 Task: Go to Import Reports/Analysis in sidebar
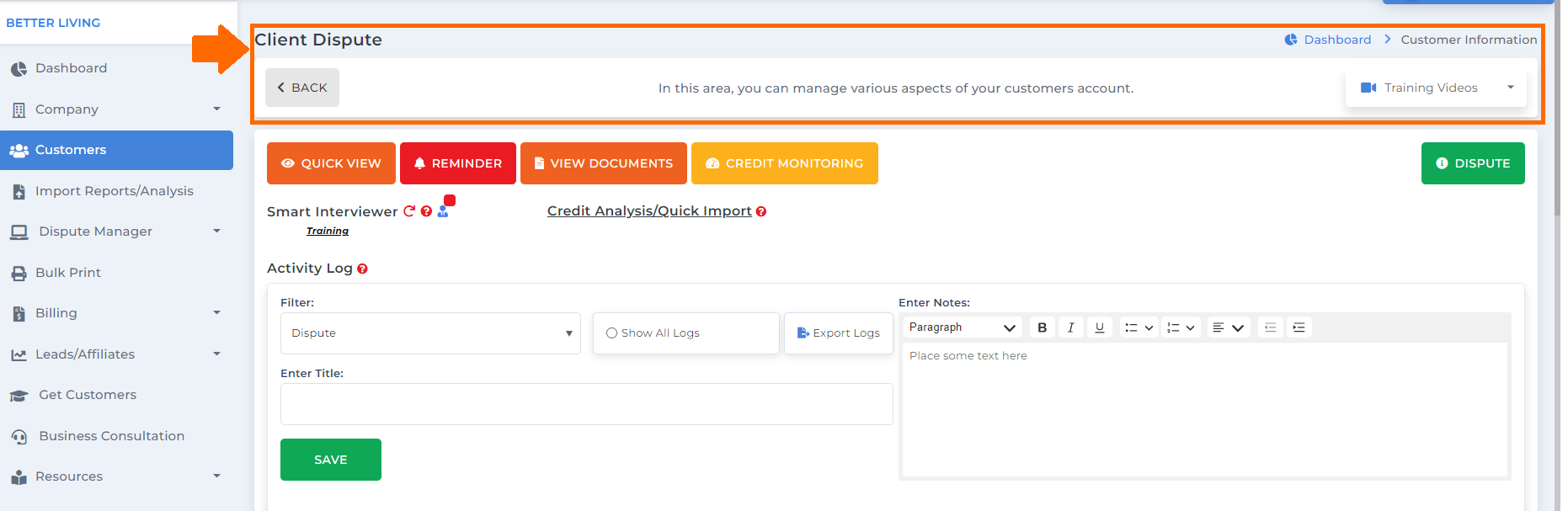click(x=115, y=191)
